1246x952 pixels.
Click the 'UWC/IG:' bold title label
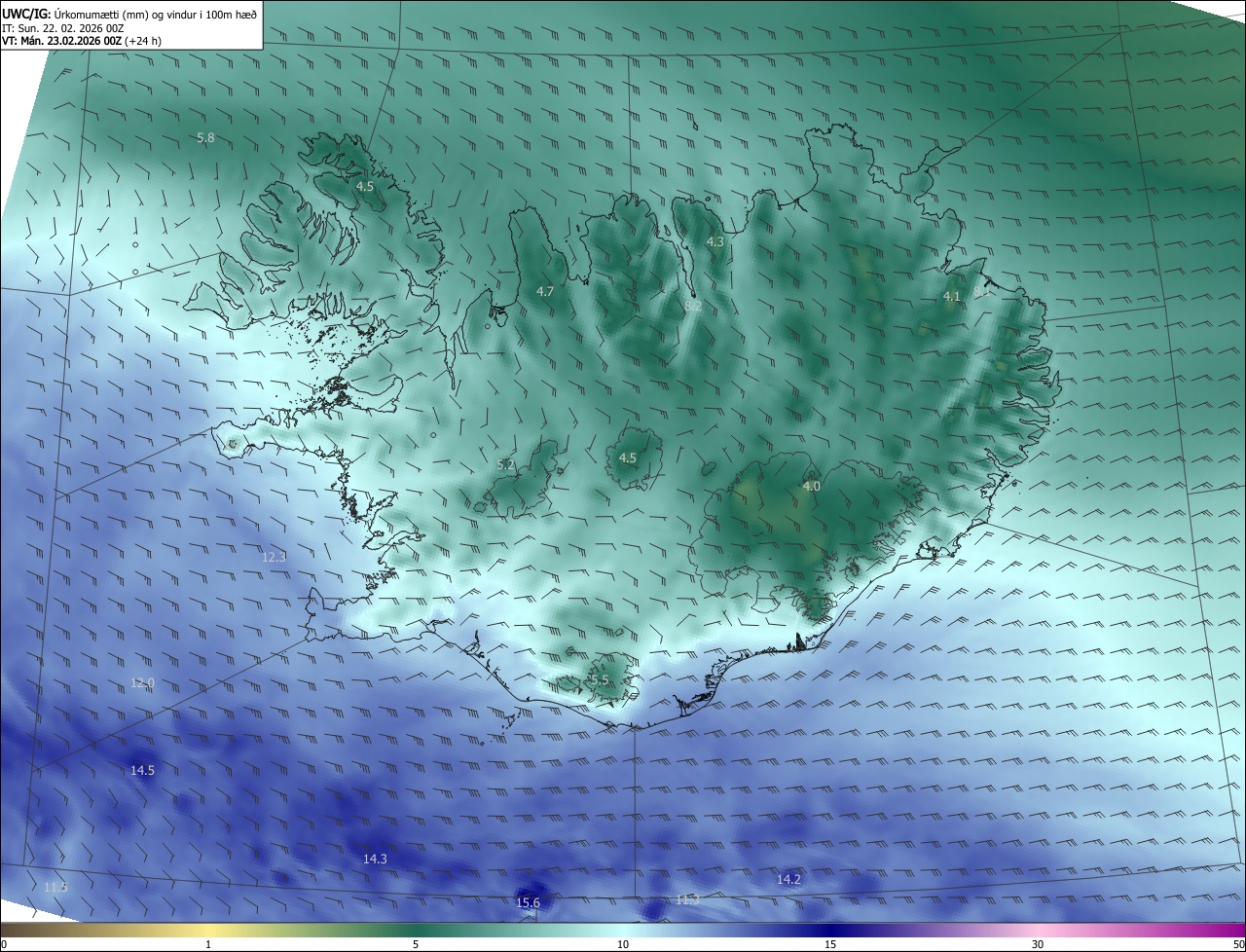tap(26, 14)
